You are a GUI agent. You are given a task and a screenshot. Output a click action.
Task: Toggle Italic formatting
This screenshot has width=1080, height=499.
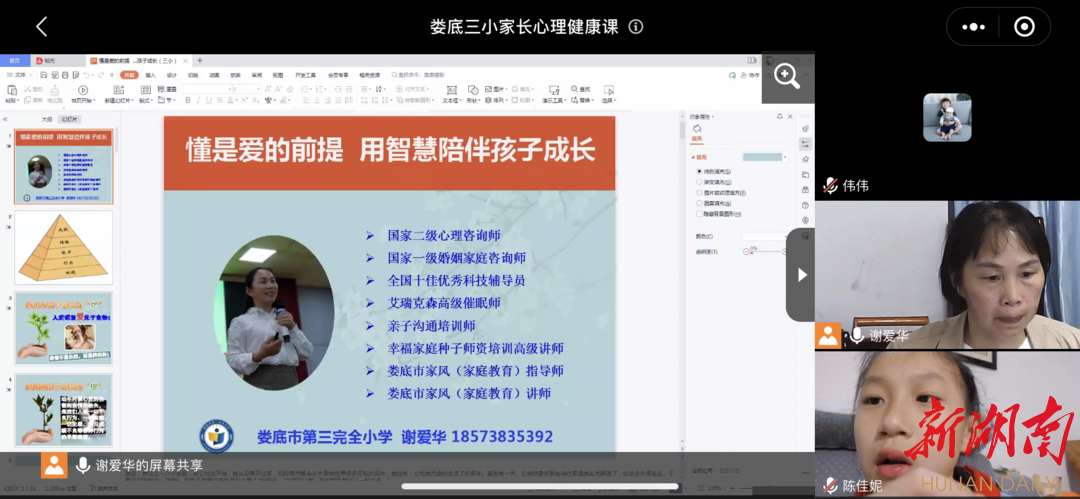pos(198,100)
